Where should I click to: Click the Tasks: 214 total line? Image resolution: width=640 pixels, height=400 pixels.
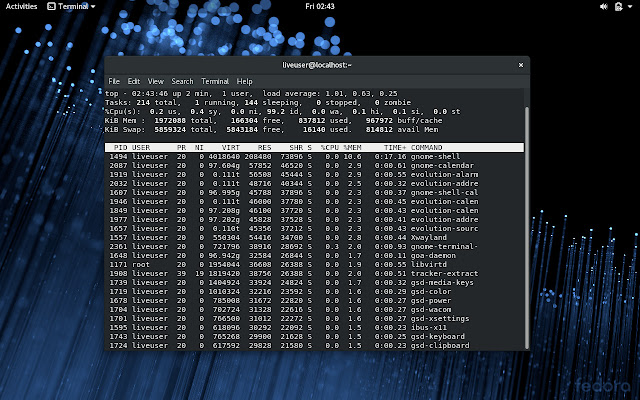258,102
